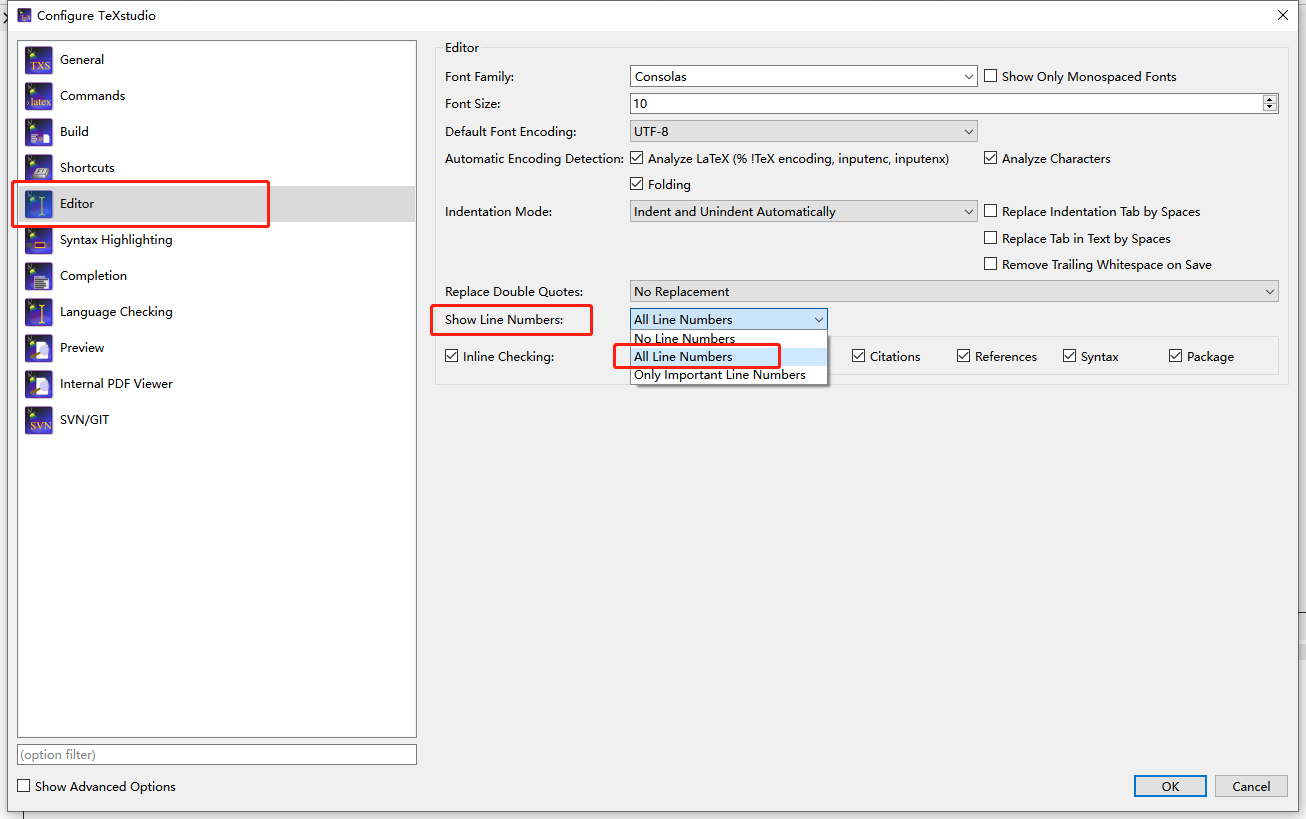Disable the Folding checkbox
Image resolution: width=1306 pixels, height=819 pixels.
637,184
